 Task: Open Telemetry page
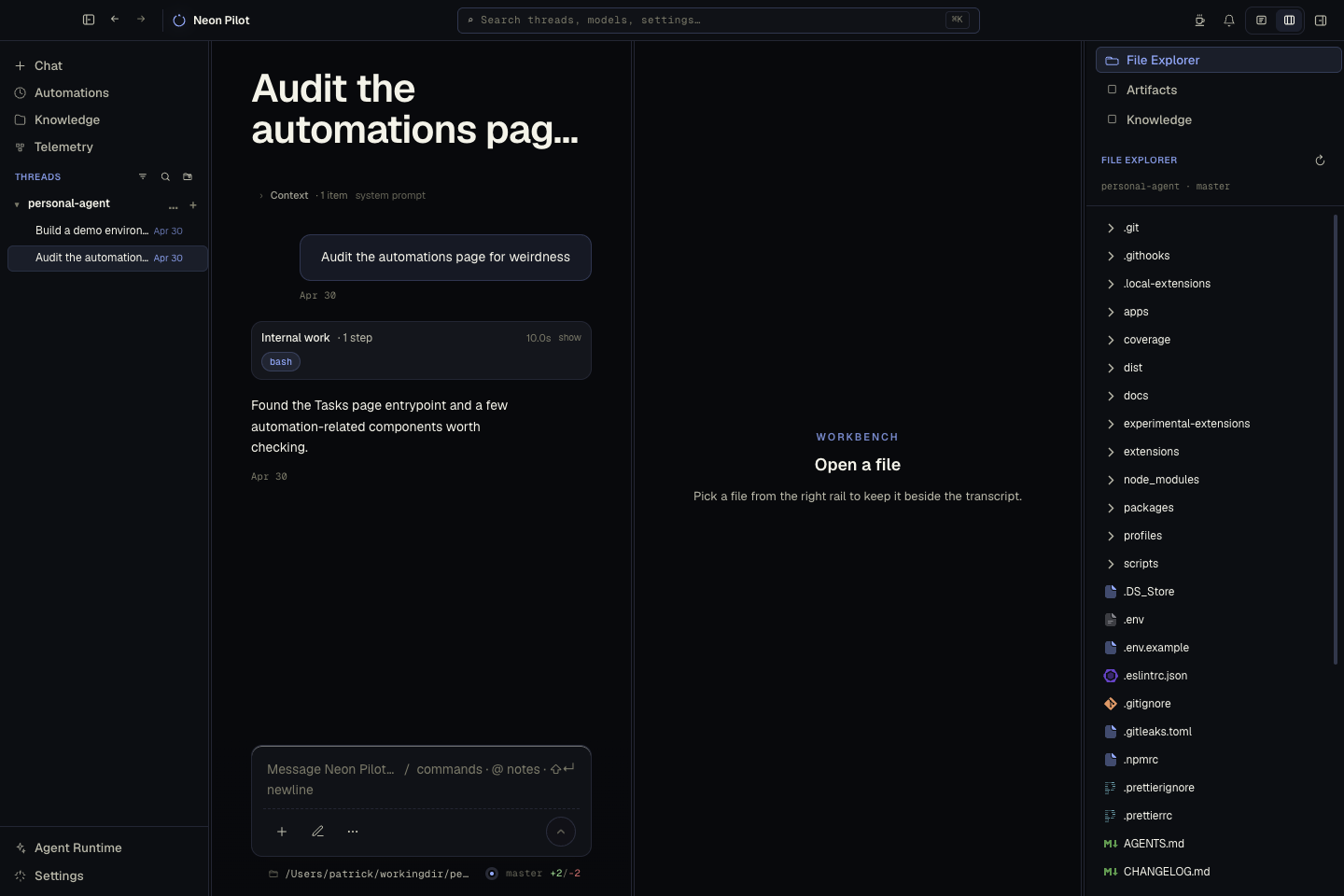(105, 147)
